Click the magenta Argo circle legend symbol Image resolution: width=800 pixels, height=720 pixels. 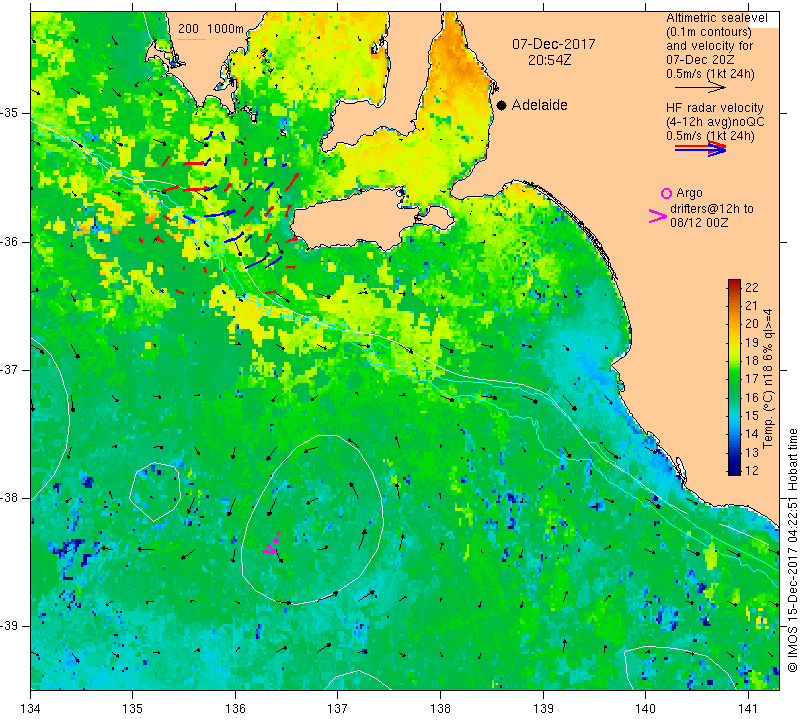(666, 193)
